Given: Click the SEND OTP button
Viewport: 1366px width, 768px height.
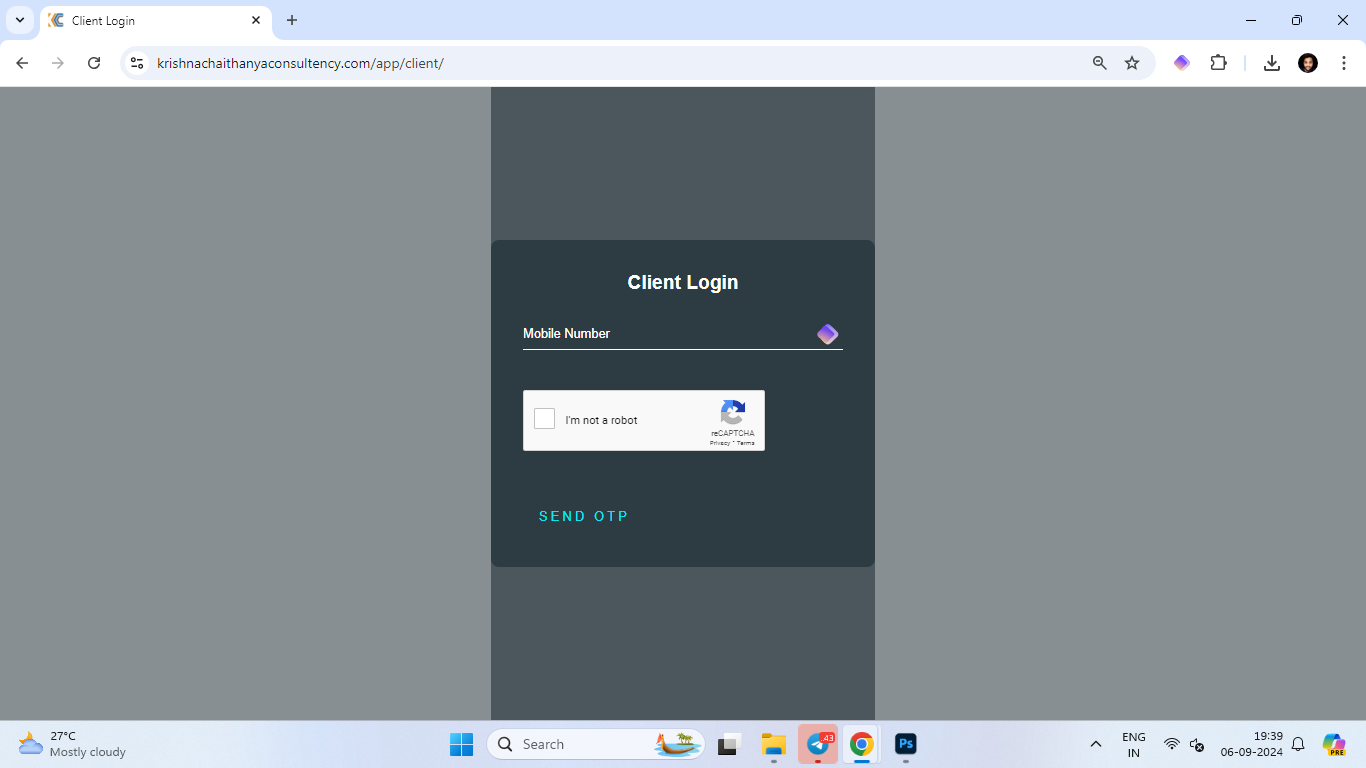Looking at the screenshot, I should coord(584,516).
